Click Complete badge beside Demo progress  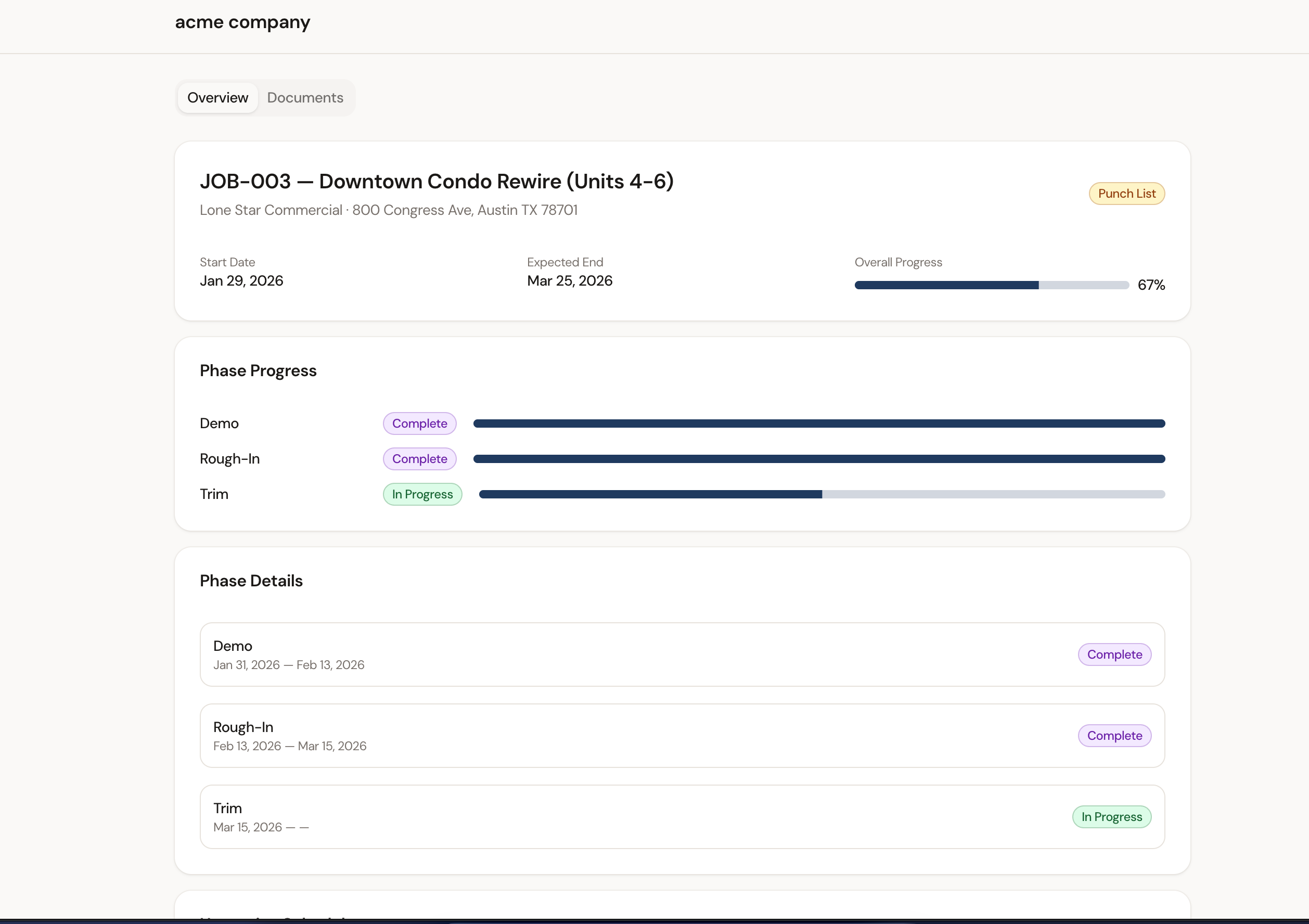[x=420, y=423]
